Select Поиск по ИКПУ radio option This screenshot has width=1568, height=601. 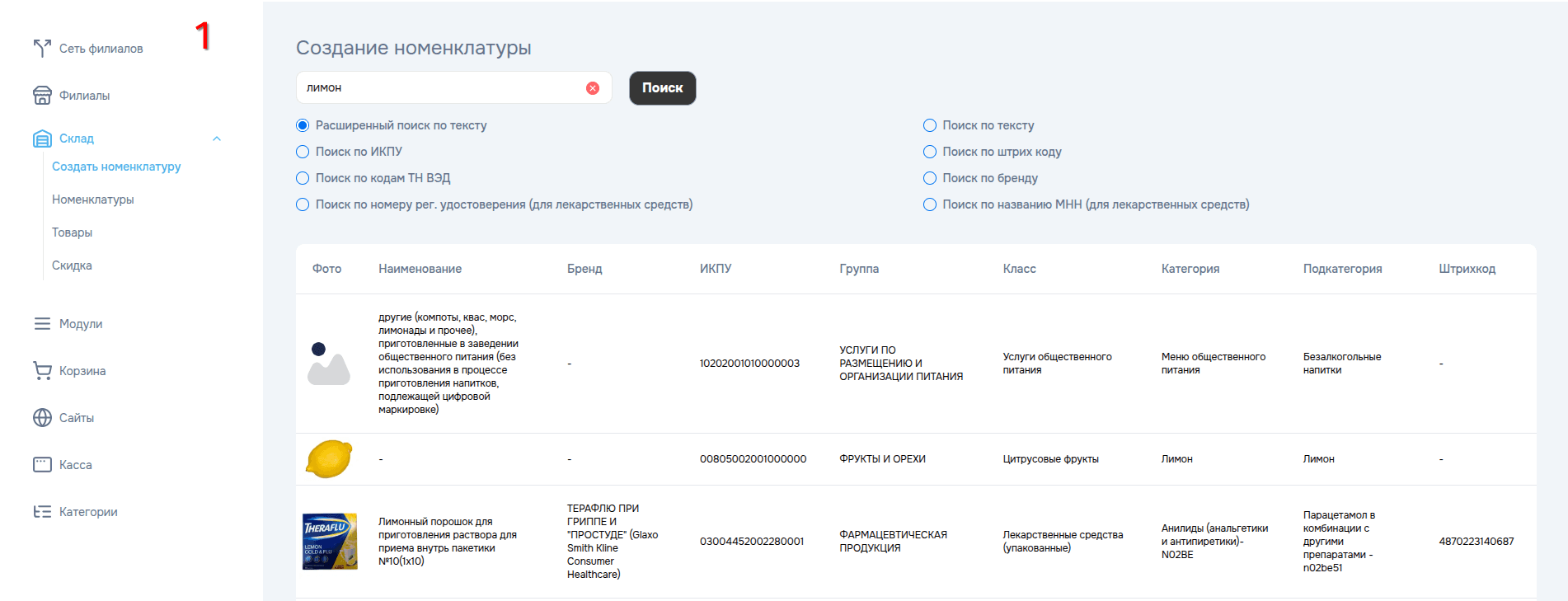[x=303, y=152]
